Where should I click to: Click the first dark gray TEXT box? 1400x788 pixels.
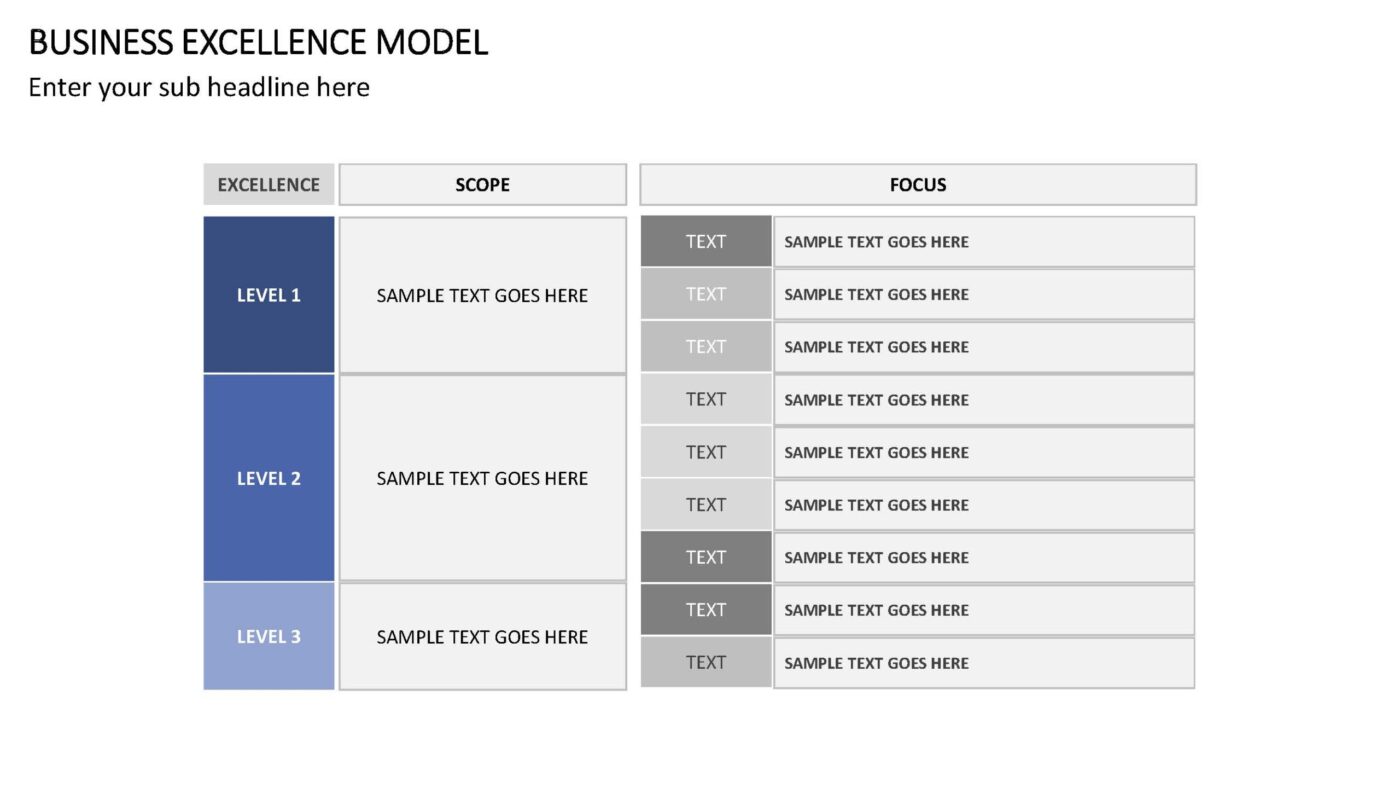pyautogui.click(x=706, y=241)
